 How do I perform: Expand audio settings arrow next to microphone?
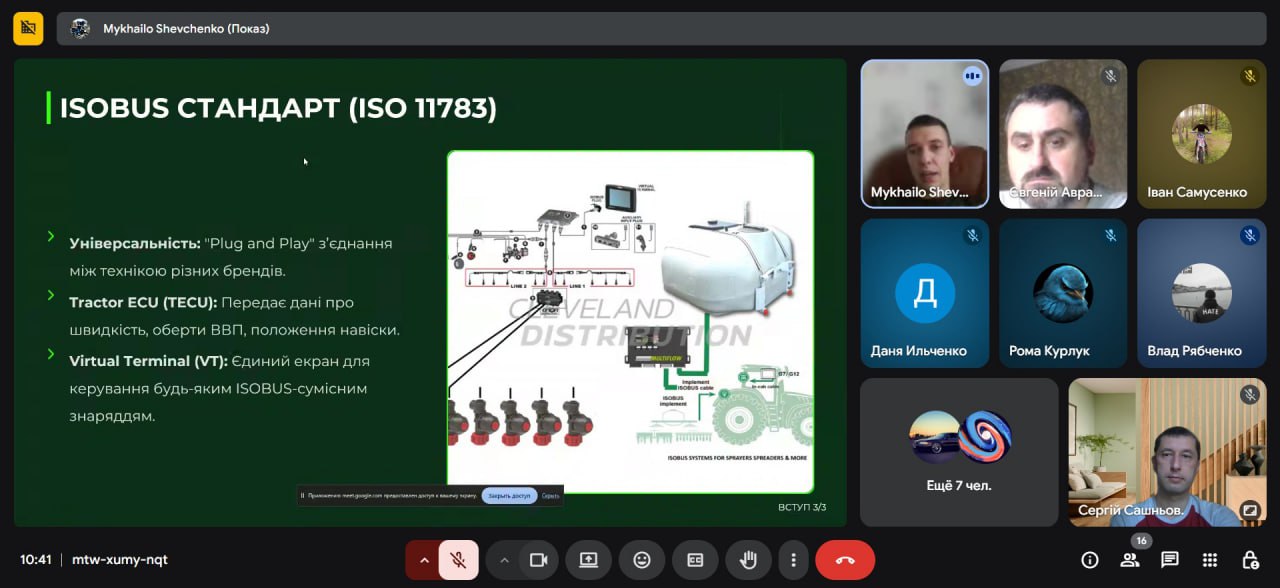click(x=424, y=560)
